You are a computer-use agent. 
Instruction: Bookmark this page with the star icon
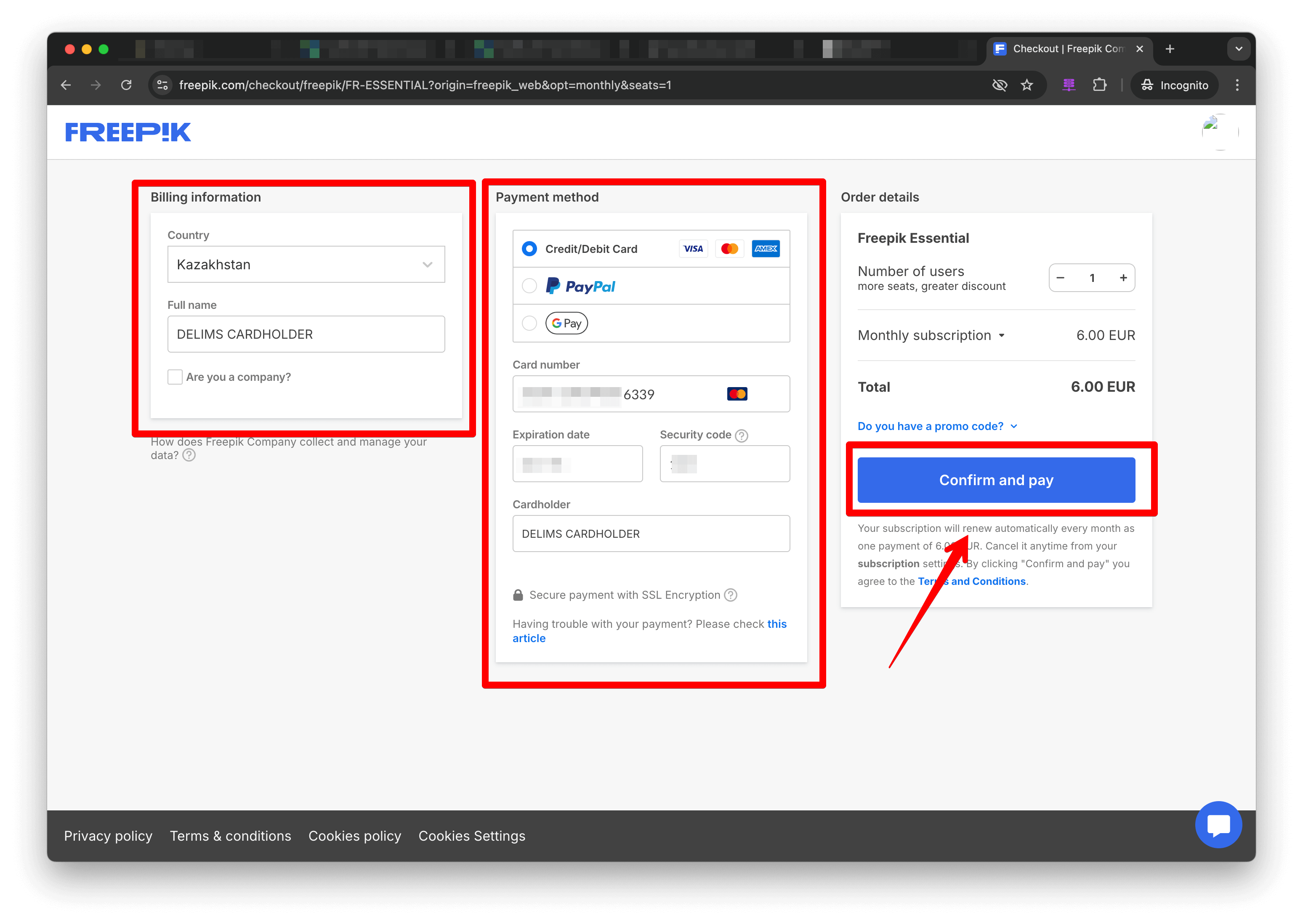pos(1026,85)
